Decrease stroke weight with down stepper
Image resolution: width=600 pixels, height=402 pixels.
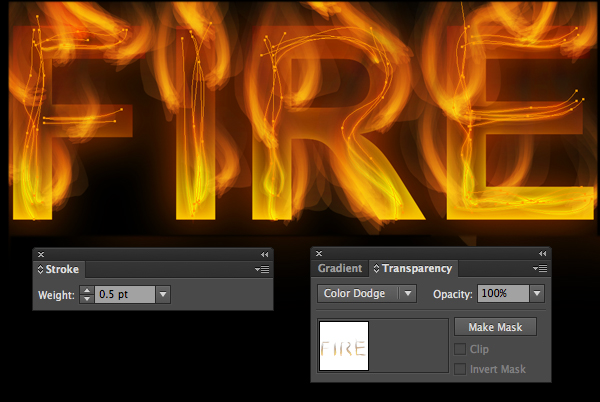coord(87,299)
